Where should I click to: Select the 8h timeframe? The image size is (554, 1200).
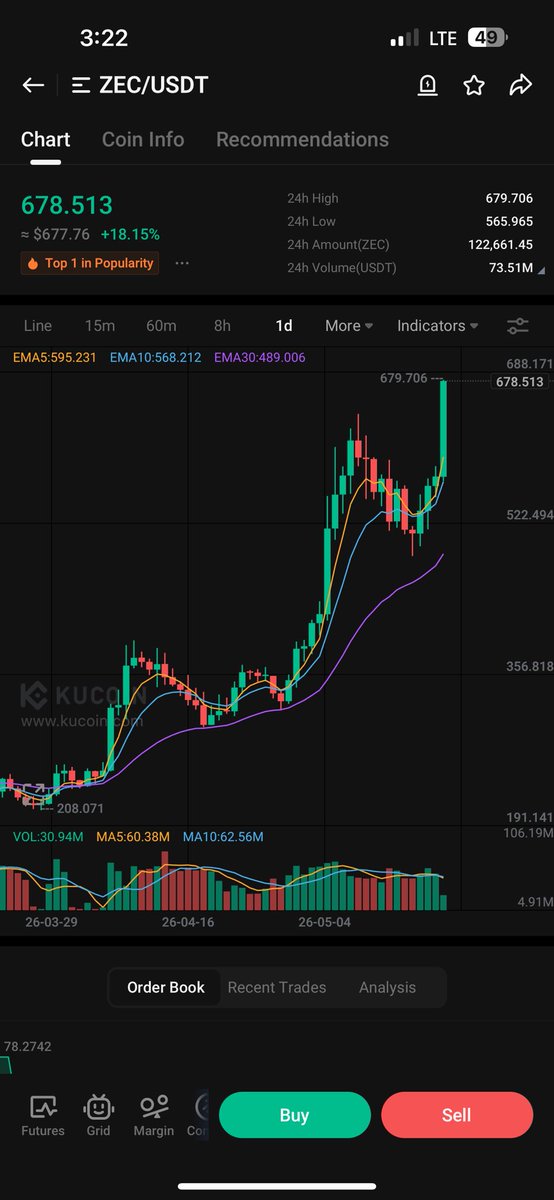(222, 326)
